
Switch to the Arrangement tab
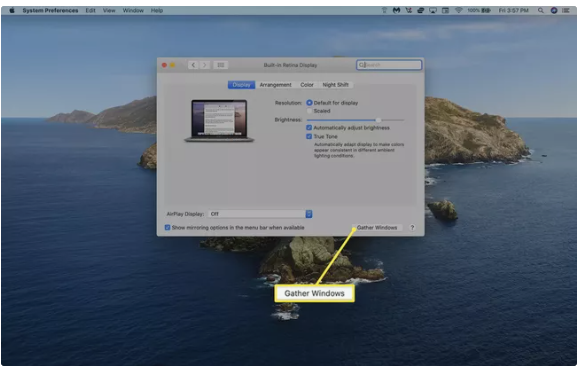[x=275, y=85]
